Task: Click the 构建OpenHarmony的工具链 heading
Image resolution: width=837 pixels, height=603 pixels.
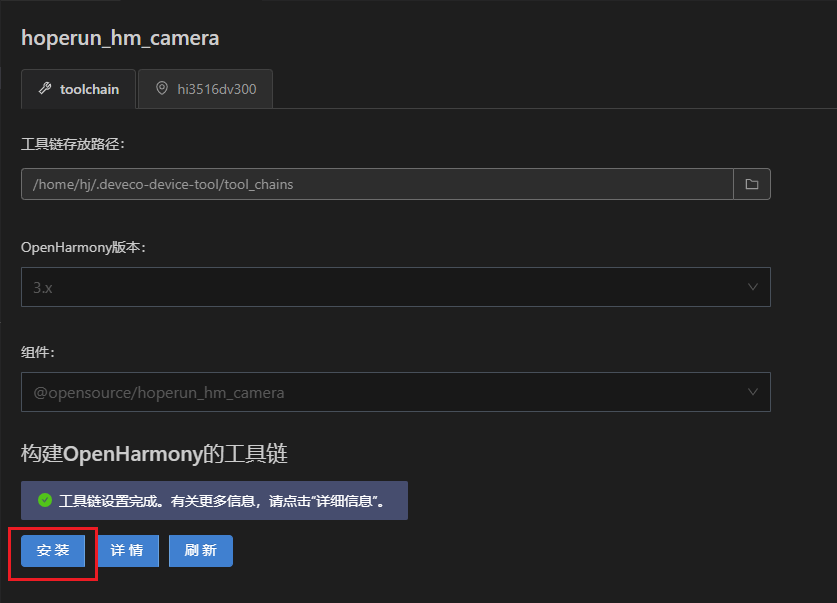Action: [x=154, y=454]
